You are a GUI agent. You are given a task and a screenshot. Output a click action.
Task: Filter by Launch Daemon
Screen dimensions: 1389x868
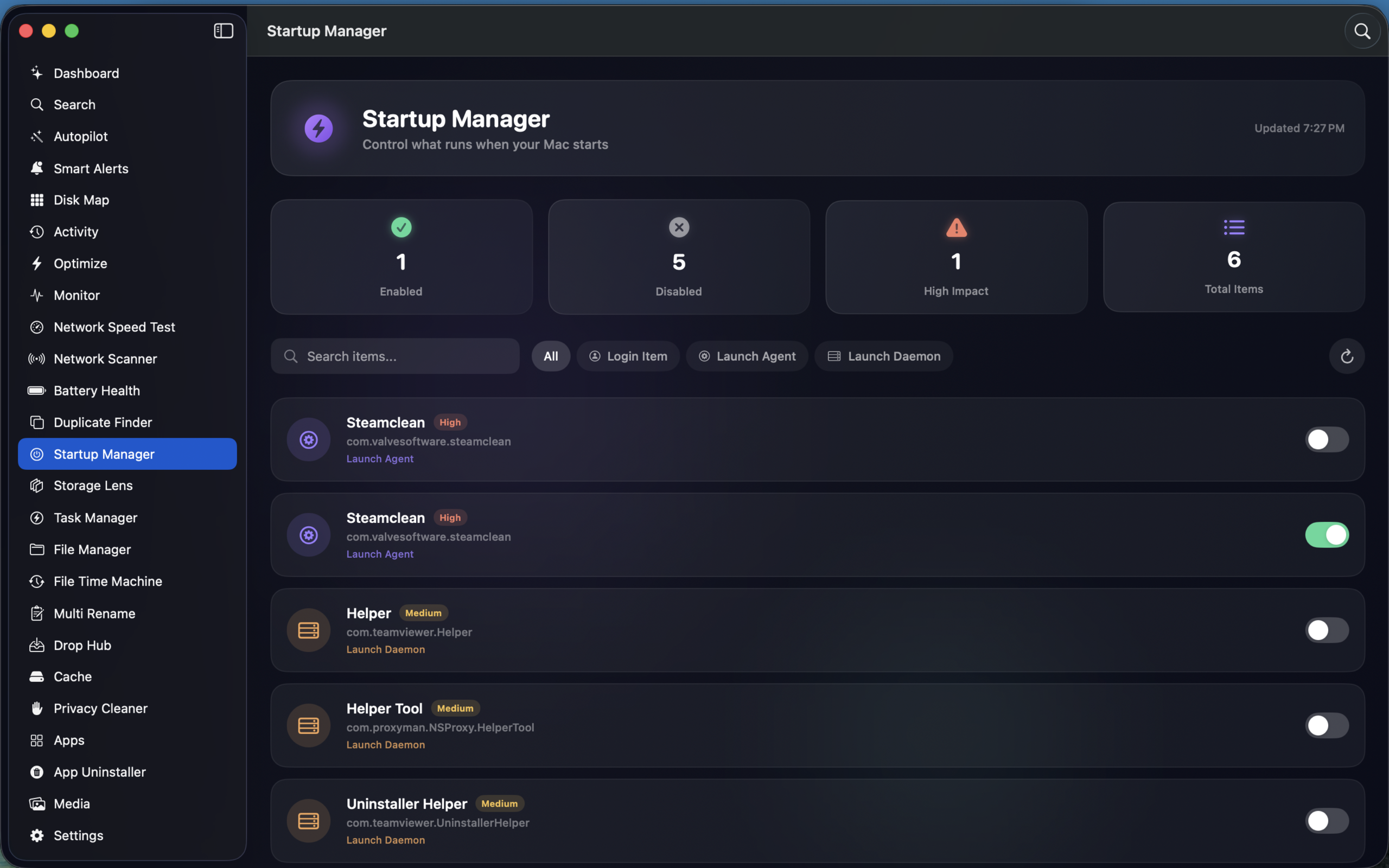pos(883,356)
